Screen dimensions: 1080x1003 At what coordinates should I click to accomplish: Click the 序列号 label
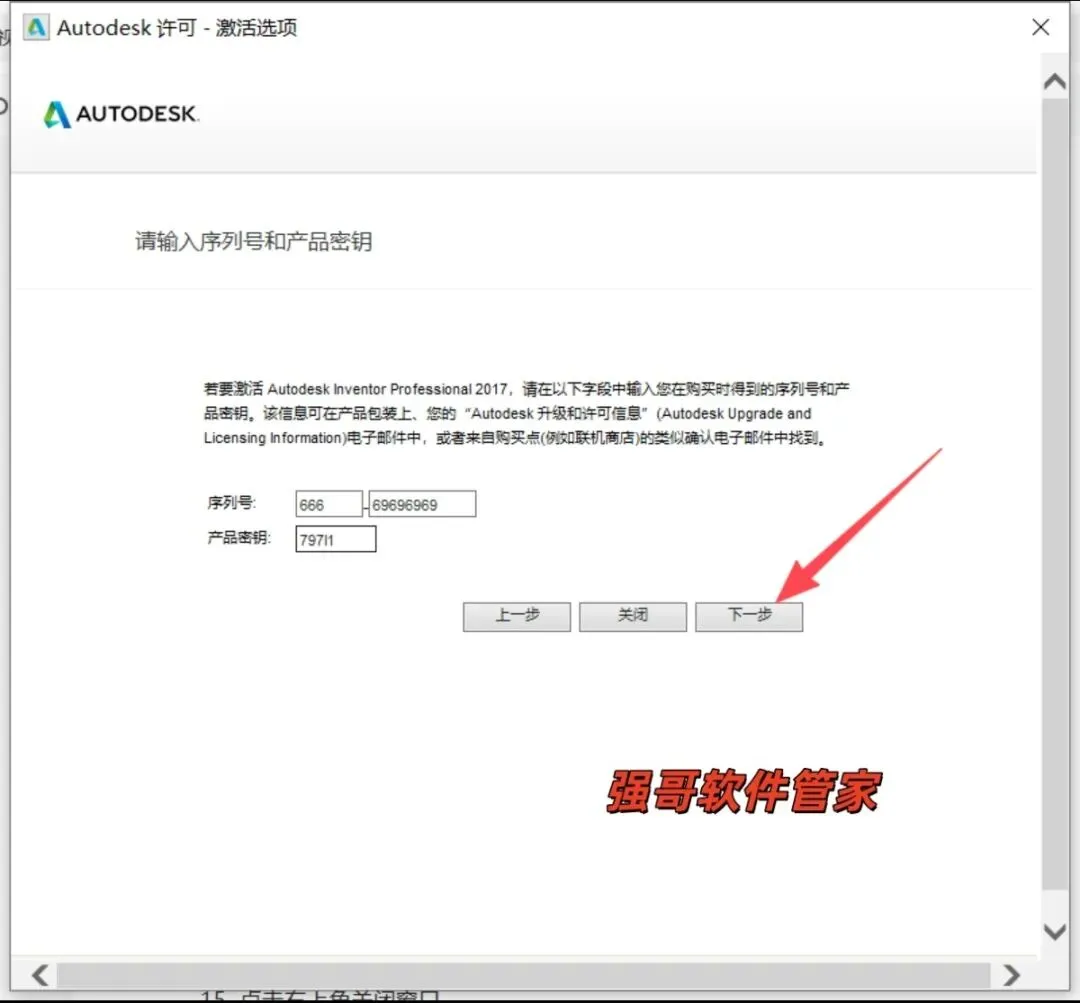(231, 503)
